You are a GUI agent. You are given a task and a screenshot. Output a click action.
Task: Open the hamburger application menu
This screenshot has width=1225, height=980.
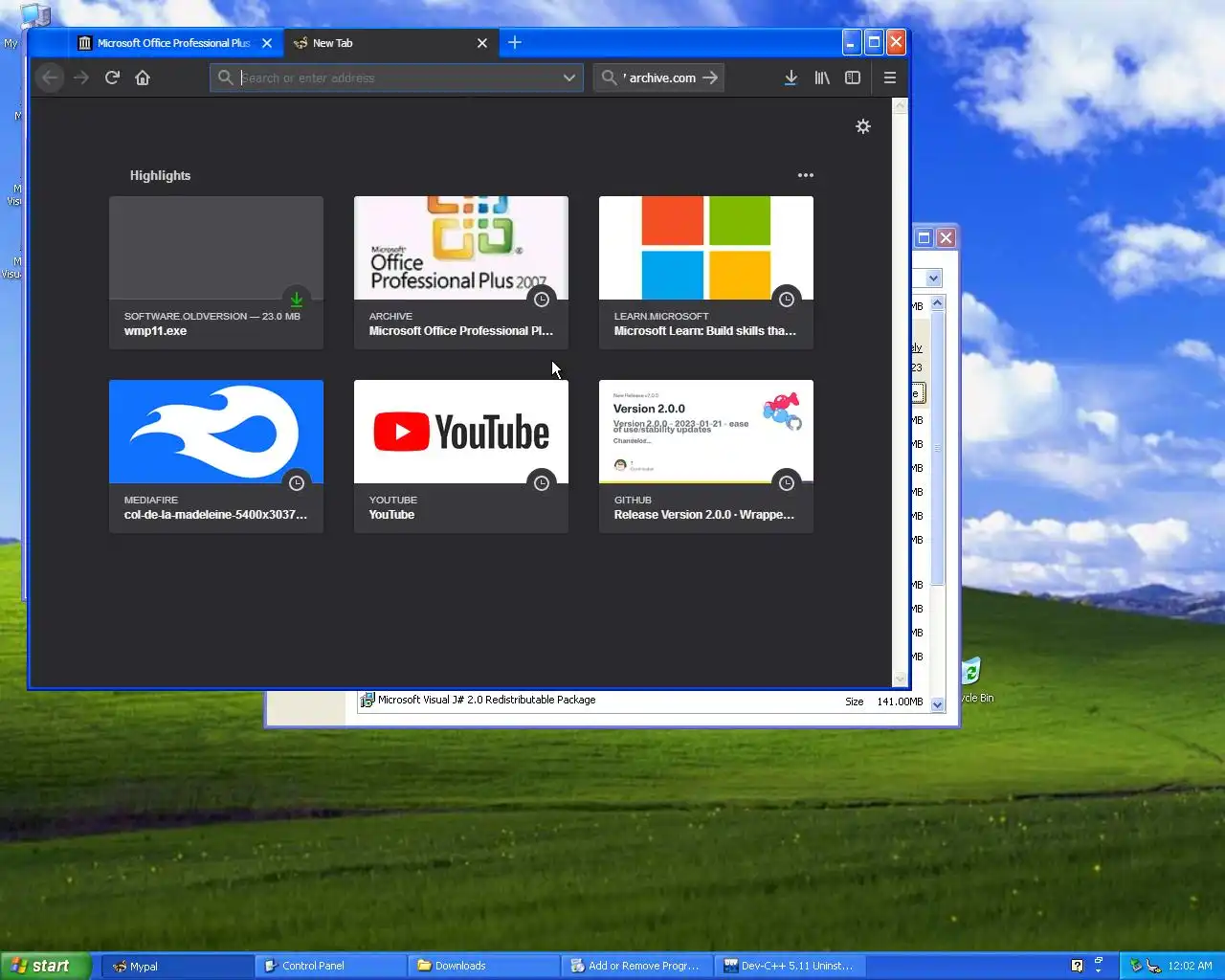click(890, 78)
